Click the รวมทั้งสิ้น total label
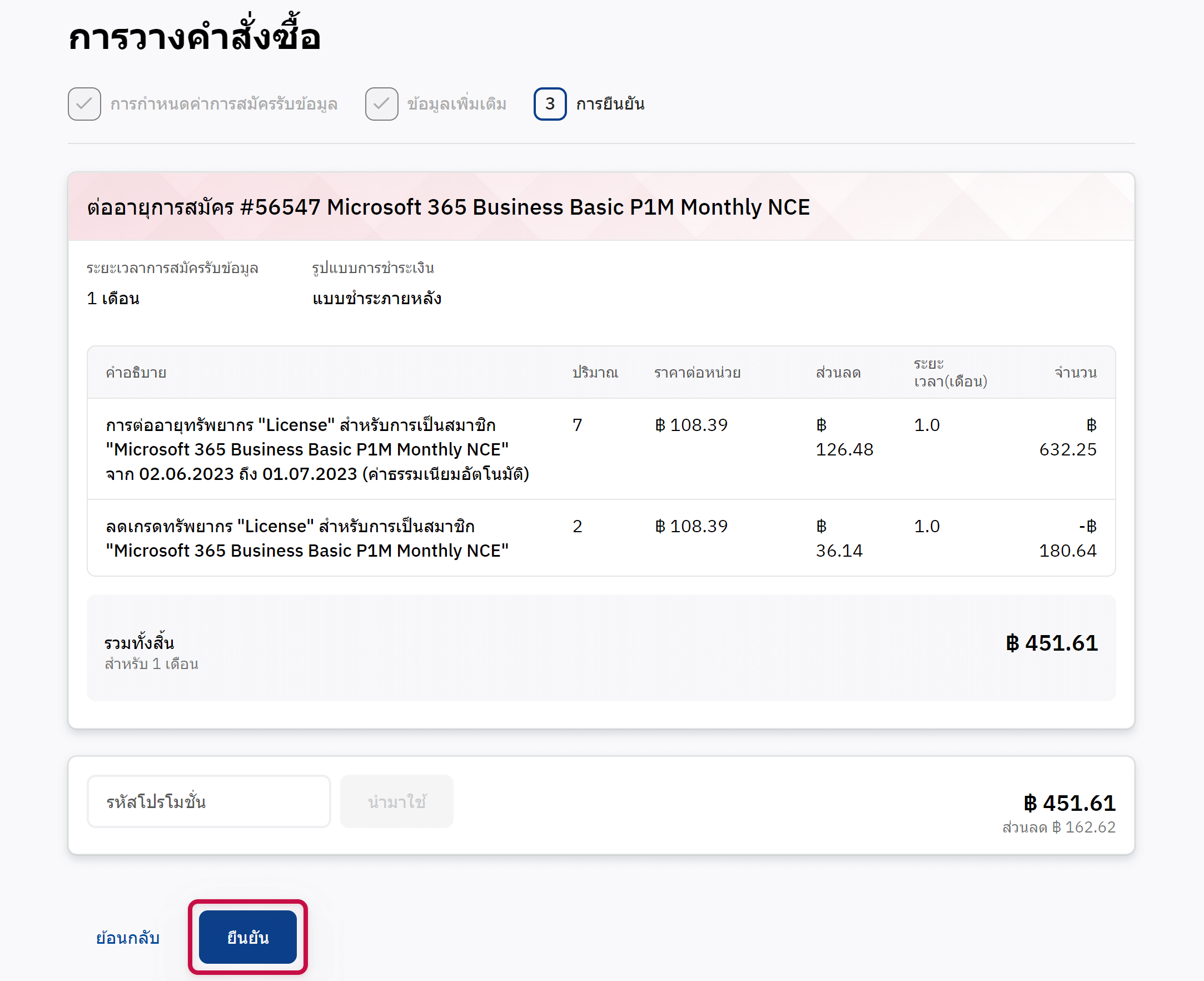Image resolution: width=1204 pixels, height=981 pixels. click(139, 643)
